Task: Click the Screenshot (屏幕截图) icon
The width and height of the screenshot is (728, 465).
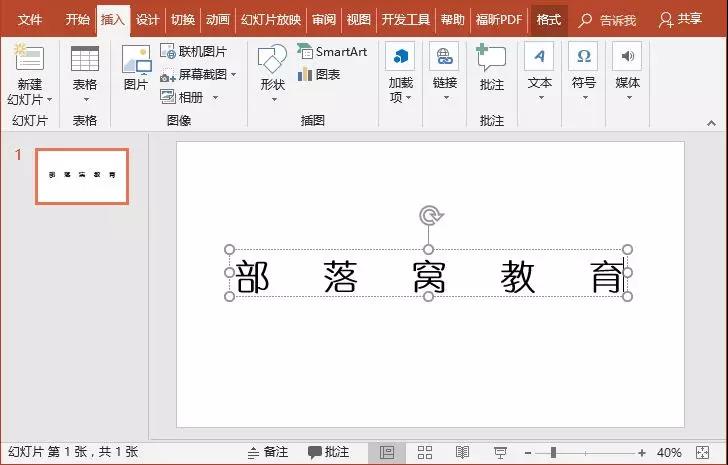Action: 167,75
